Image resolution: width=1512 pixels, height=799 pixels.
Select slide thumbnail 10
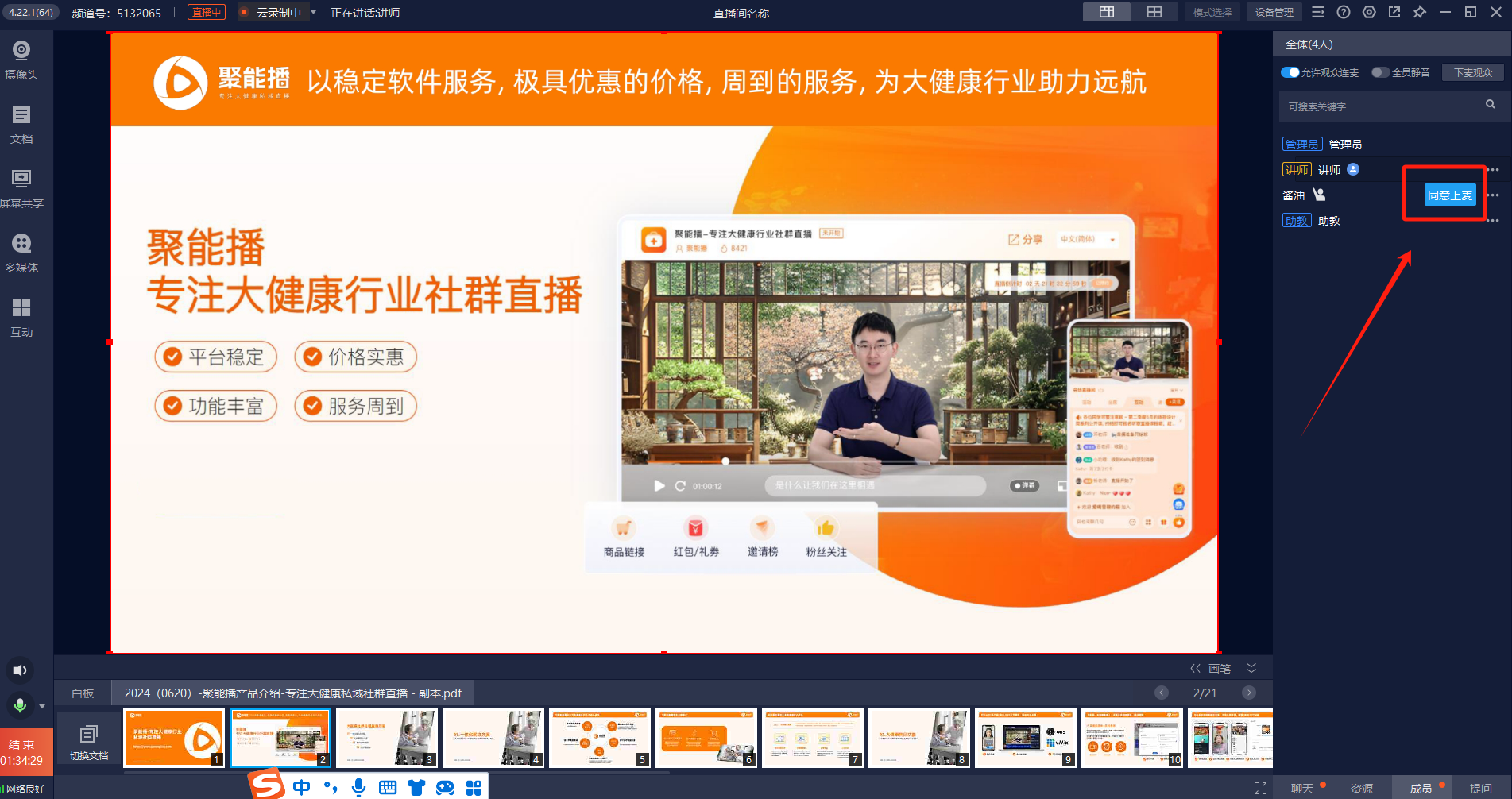[x=1132, y=738]
